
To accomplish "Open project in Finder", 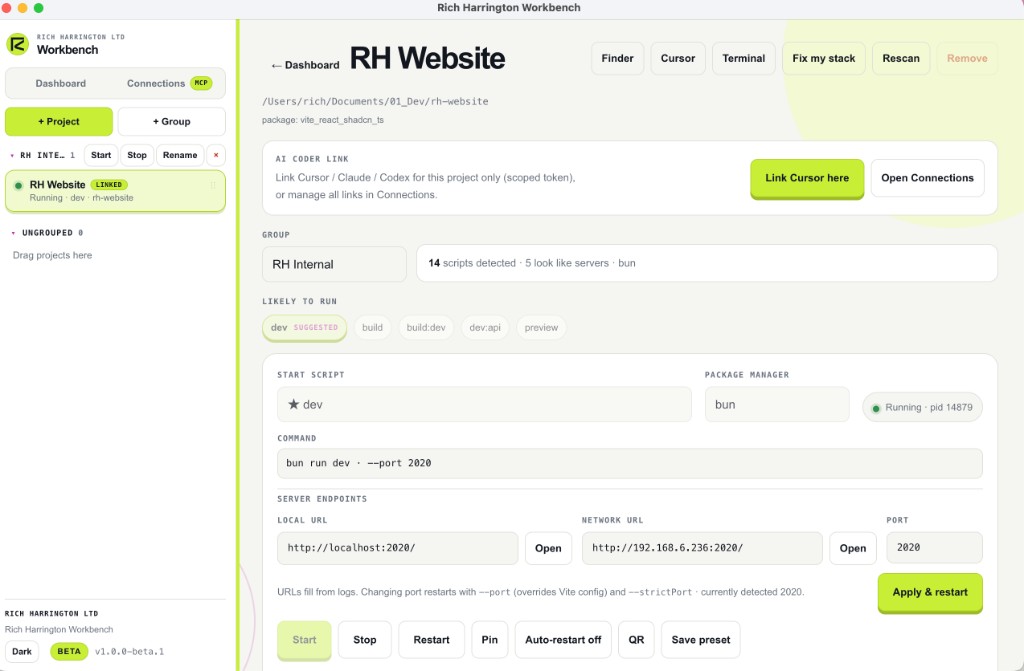I will click(x=618, y=58).
